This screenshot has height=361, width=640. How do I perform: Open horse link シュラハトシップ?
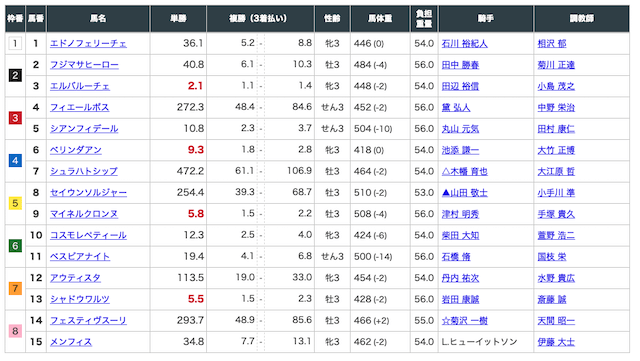(84, 171)
